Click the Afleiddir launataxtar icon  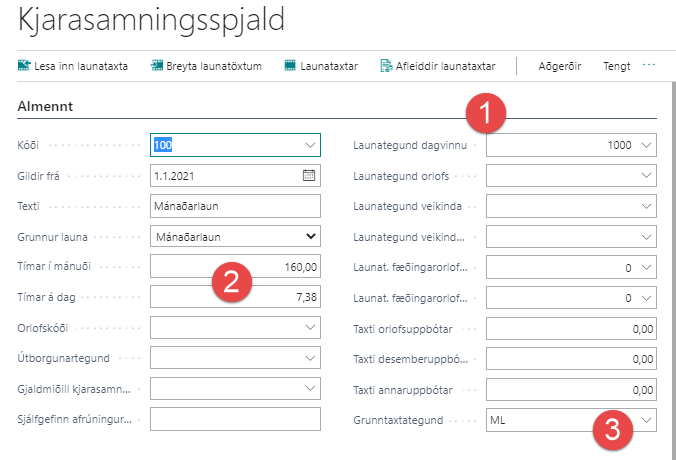click(x=387, y=67)
